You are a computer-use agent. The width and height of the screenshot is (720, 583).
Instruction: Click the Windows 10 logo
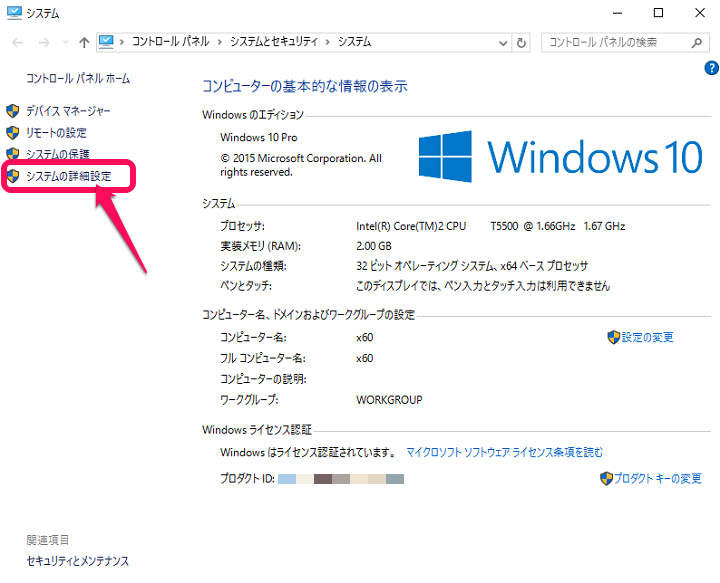click(x=561, y=157)
